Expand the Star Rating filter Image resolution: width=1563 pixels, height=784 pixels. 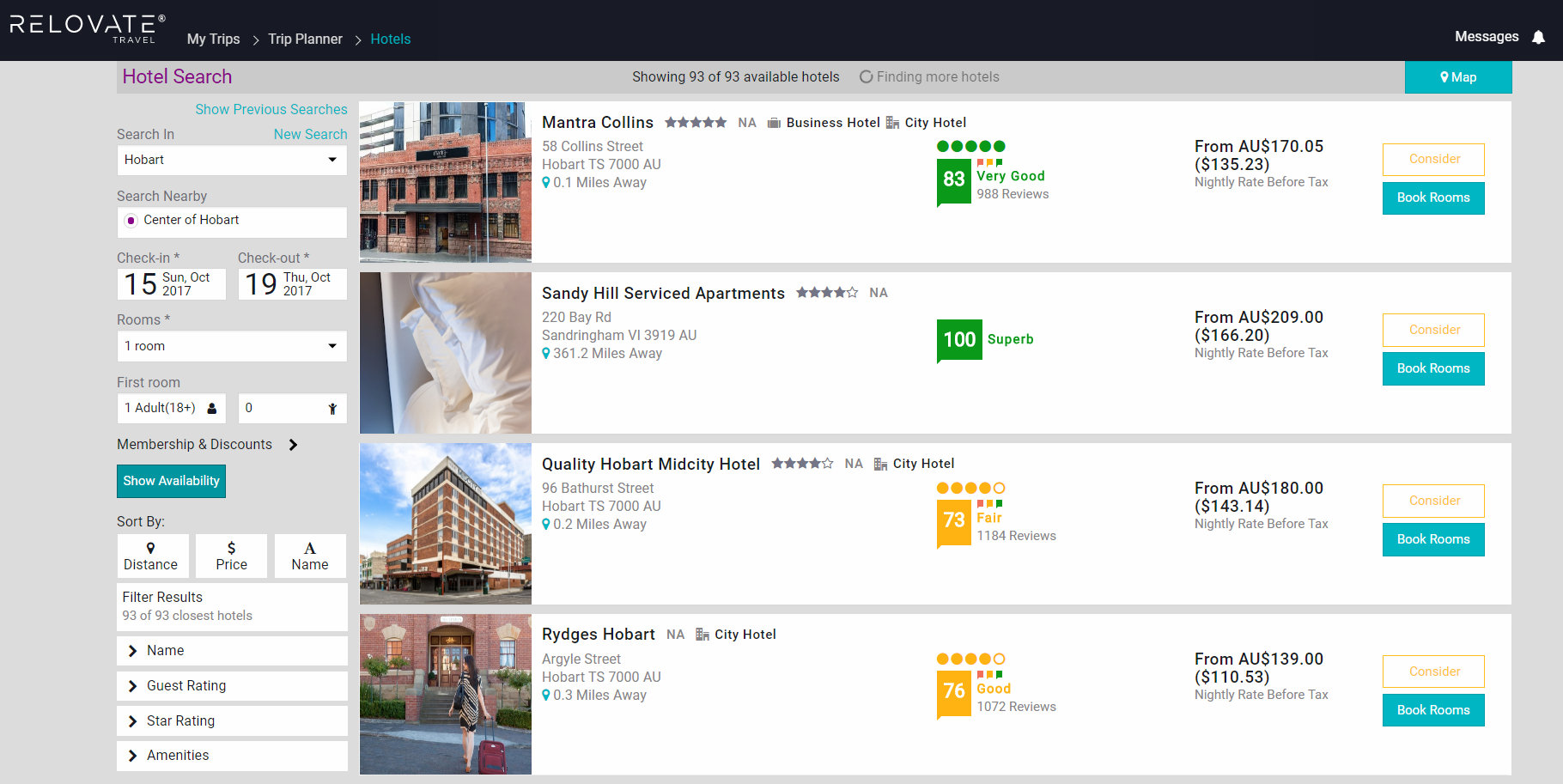click(x=232, y=721)
